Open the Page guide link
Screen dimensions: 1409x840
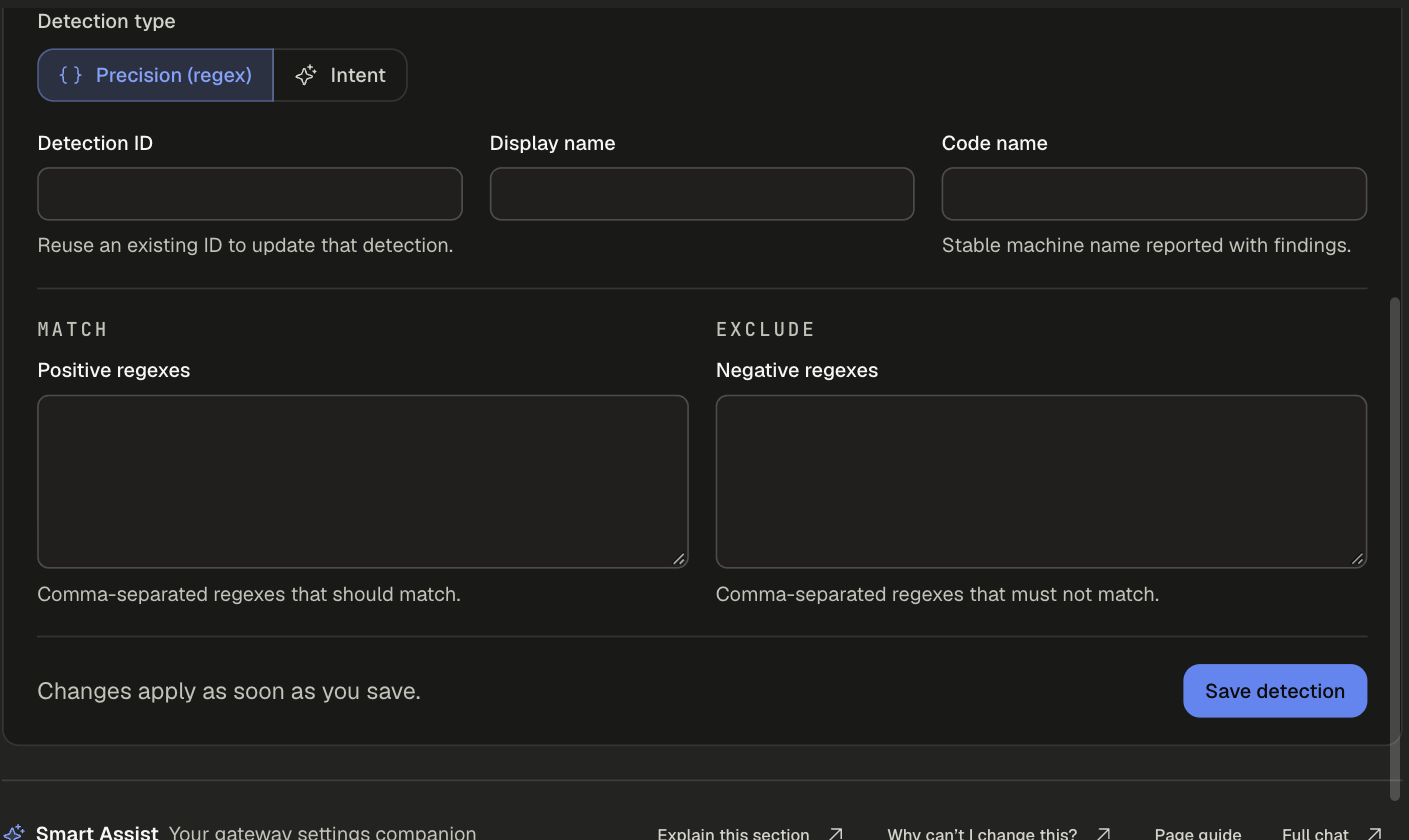pyautogui.click(x=1198, y=833)
